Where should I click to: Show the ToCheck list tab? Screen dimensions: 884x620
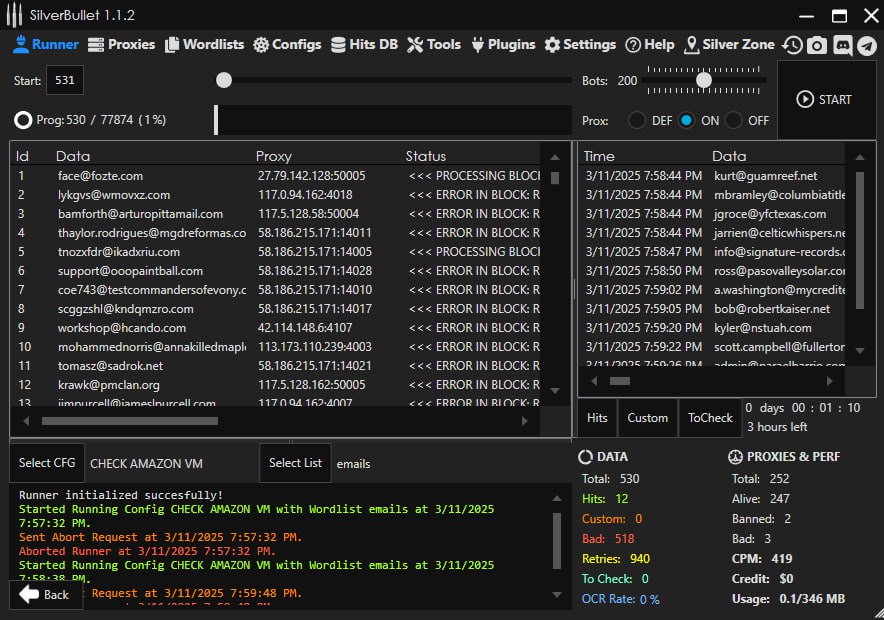710,418
